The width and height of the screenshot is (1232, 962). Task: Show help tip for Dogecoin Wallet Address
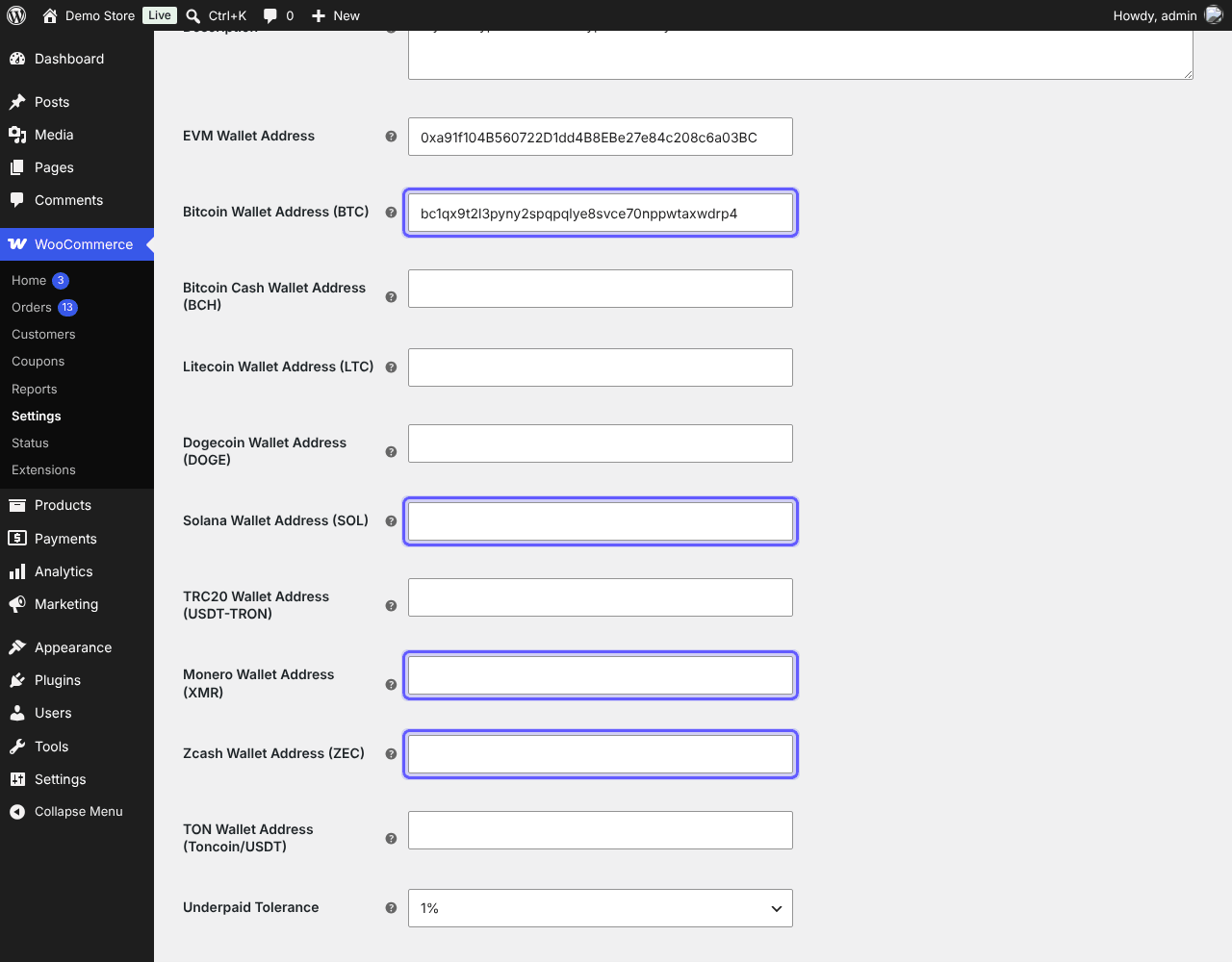tap(391, 452)
